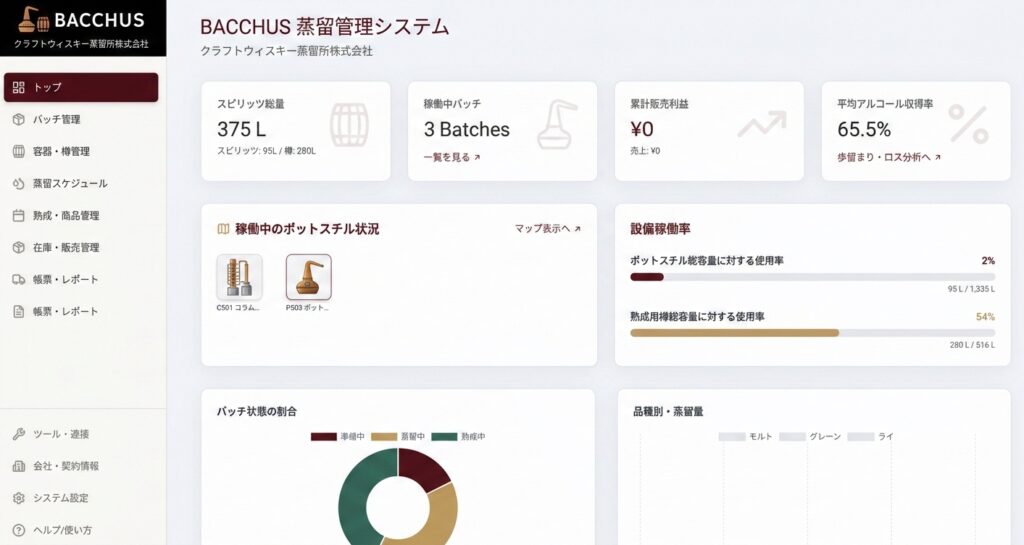Toggle the モルト legend item in 品種別 chart
This screenshot has height=545, width=1024.
tap(745, 437)
